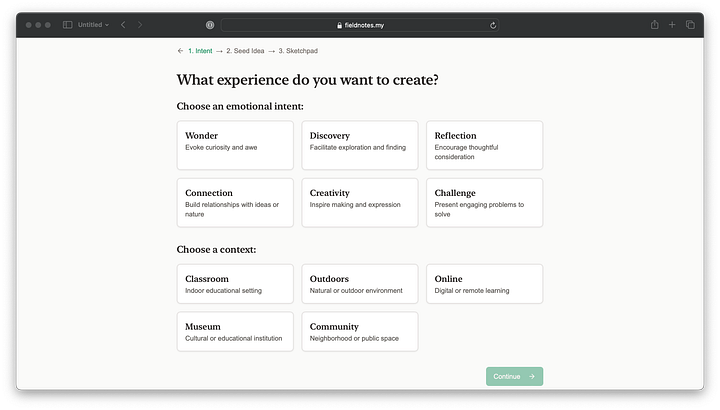Image resolution: width=720 pixels, height=410 pixels.
Task: Click the back arrow before step 1
Action: point(180,51)
